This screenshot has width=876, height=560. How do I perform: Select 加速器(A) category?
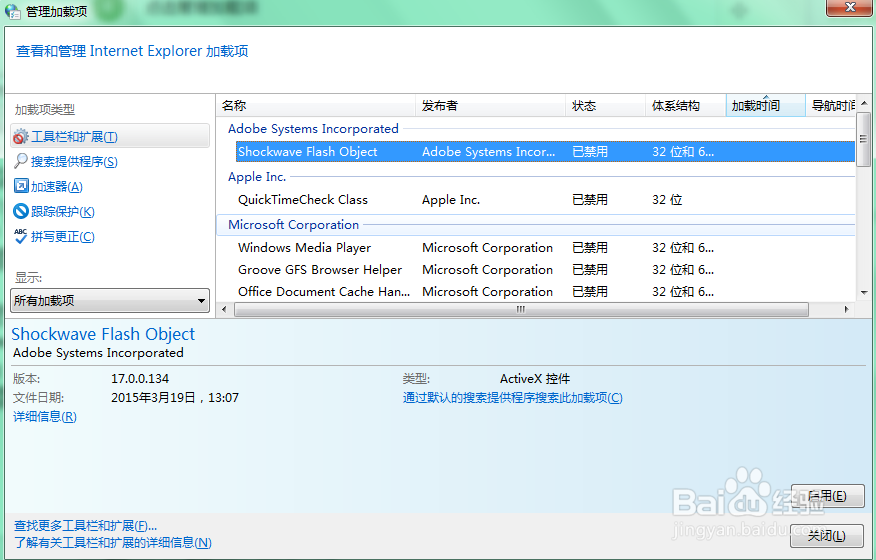point(56,187)
